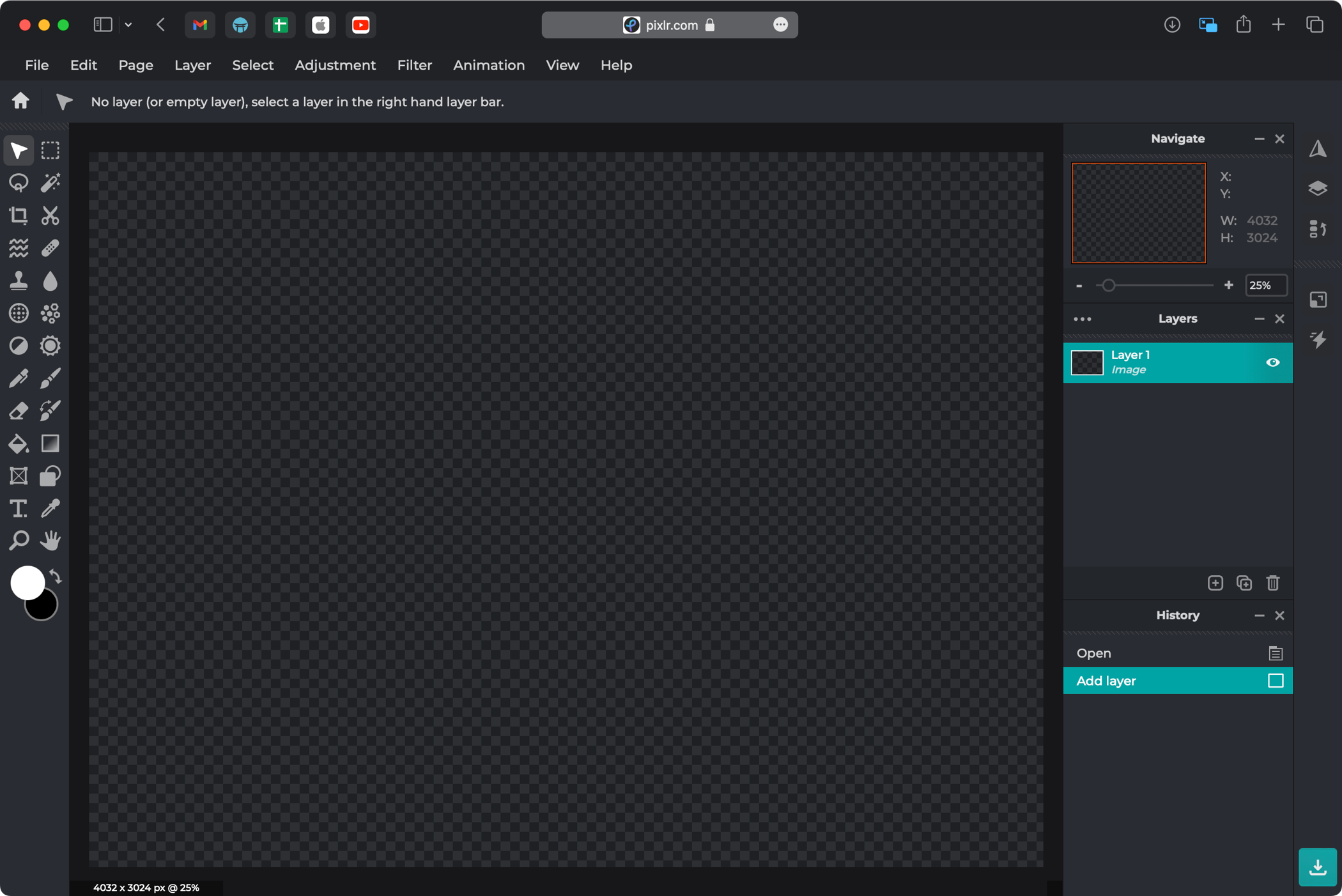Collapse the History panel
The height and width of the screenshot is (896, 1342).
click(1259, 615)
